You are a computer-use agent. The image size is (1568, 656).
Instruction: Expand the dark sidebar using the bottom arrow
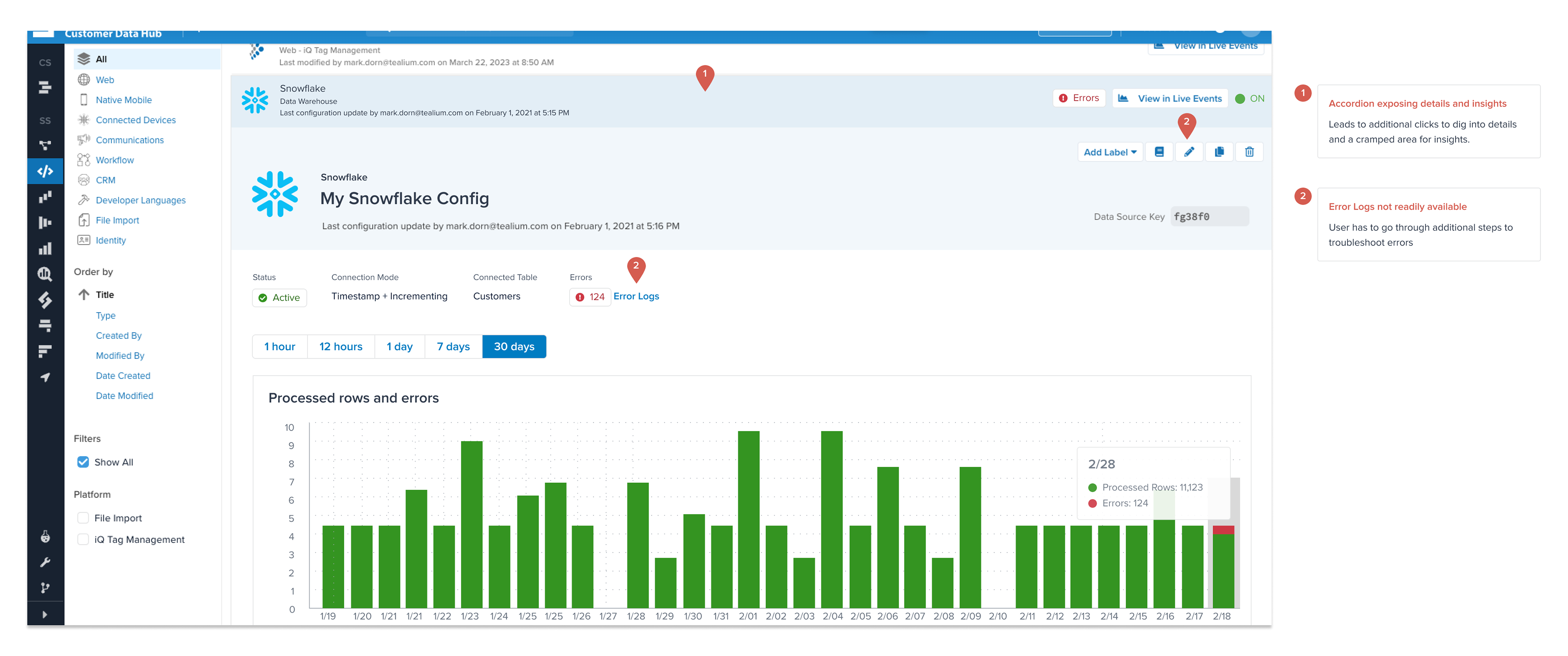tap(45, 614)
